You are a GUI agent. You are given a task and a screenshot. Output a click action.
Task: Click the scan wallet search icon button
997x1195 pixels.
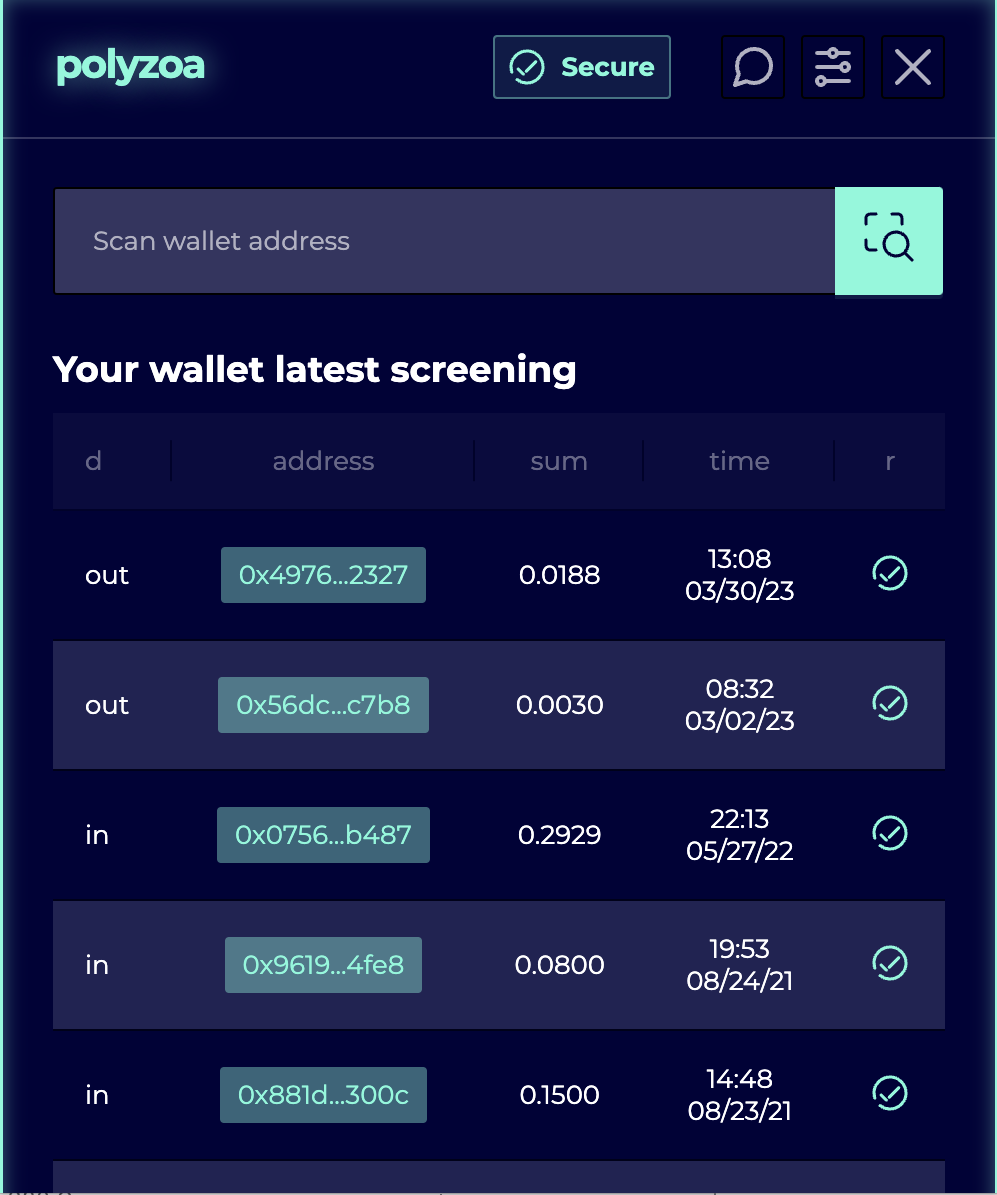(x=888, y=241)
